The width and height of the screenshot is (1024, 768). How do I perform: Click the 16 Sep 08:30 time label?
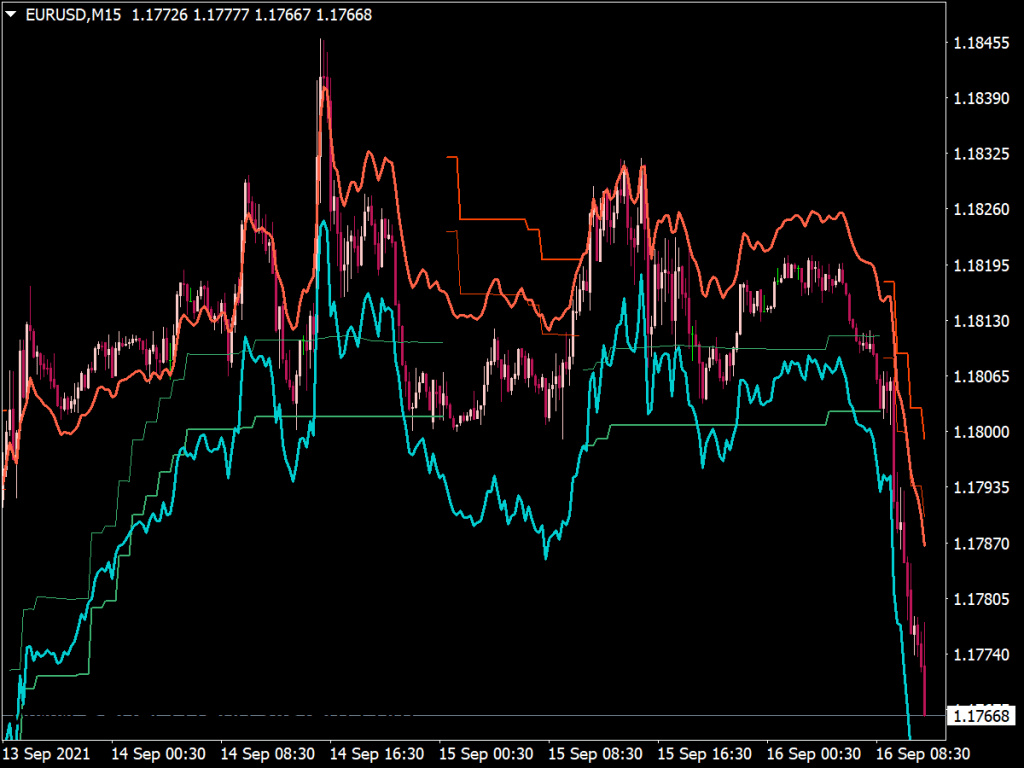pyautogui.click(x=922, y=754)
